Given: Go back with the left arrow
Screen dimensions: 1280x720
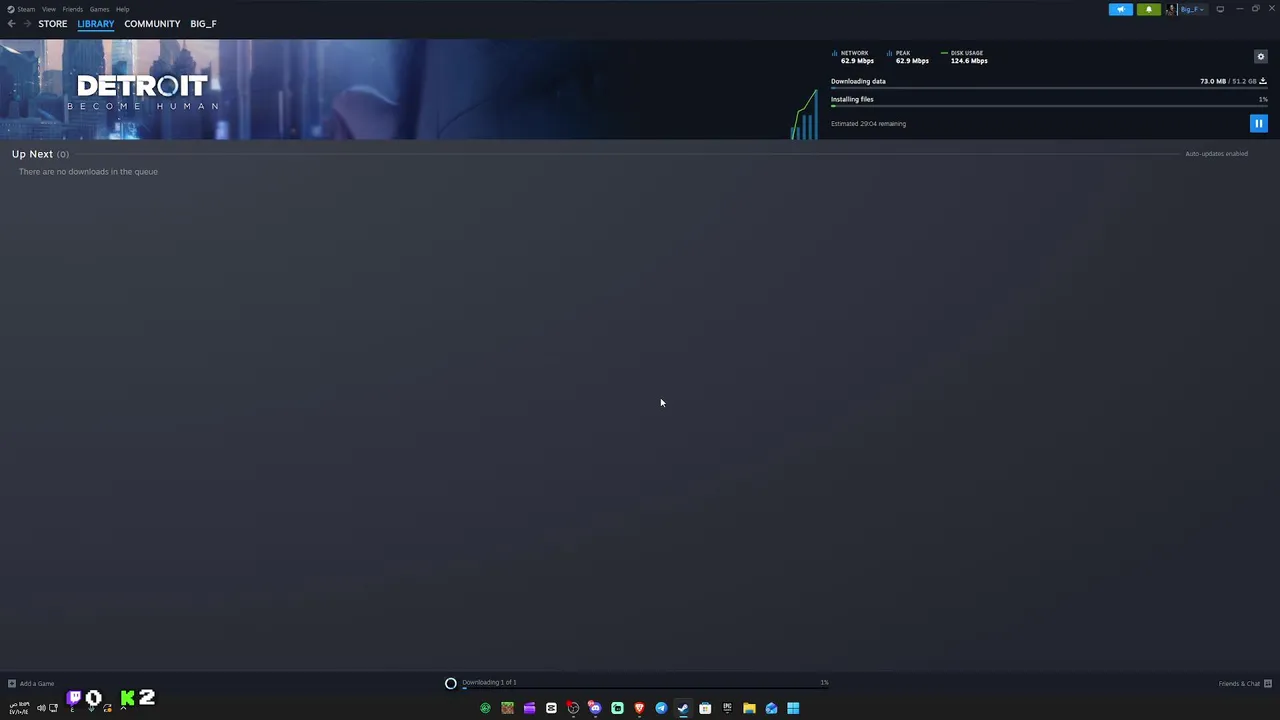Looking at the screenshot, I should click(11, 24).
